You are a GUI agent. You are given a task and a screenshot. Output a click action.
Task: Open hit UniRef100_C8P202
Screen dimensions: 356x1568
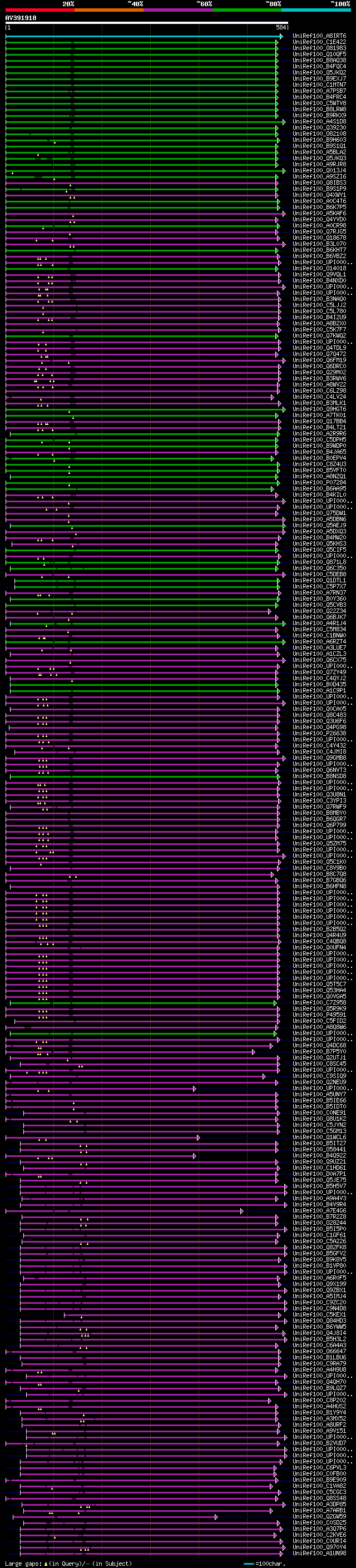319,1400
